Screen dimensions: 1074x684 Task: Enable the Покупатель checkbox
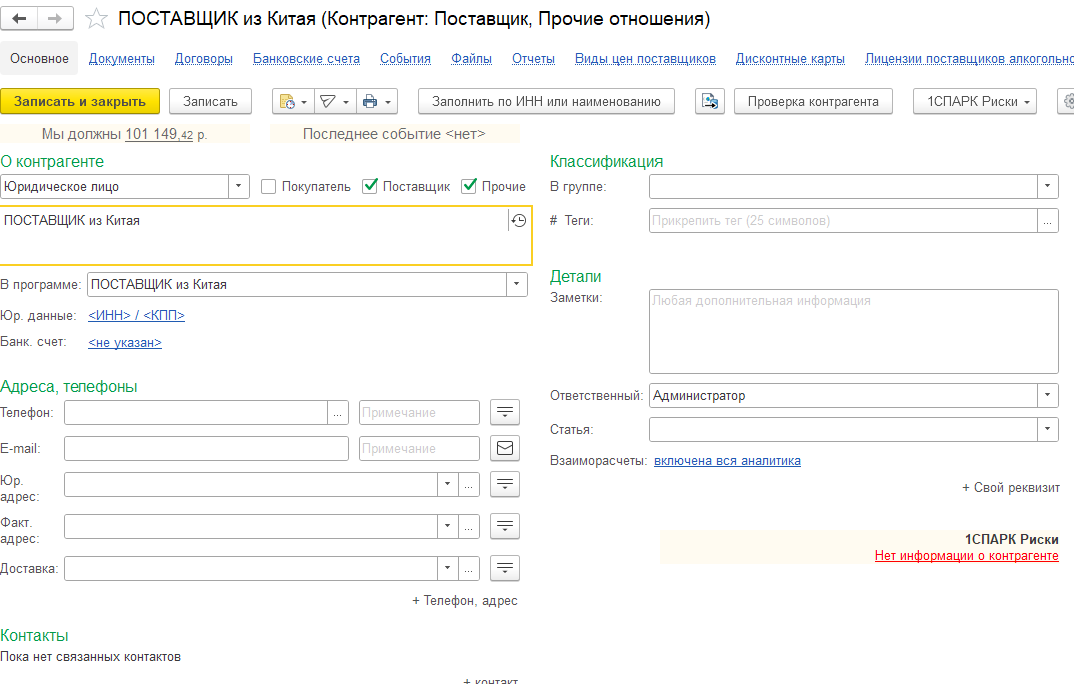click(268, 186)
